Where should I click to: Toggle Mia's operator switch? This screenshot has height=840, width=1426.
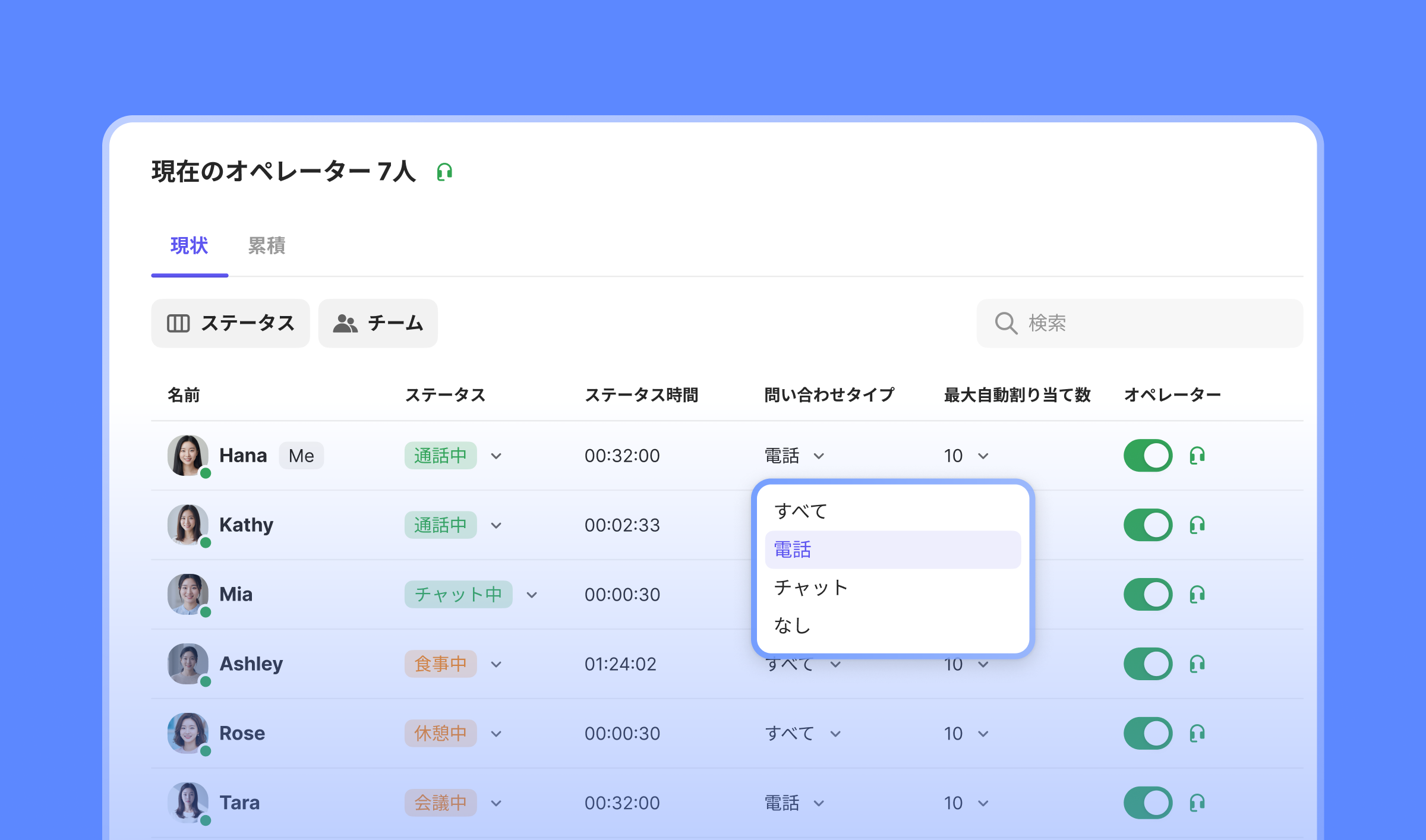point(1147,595)
